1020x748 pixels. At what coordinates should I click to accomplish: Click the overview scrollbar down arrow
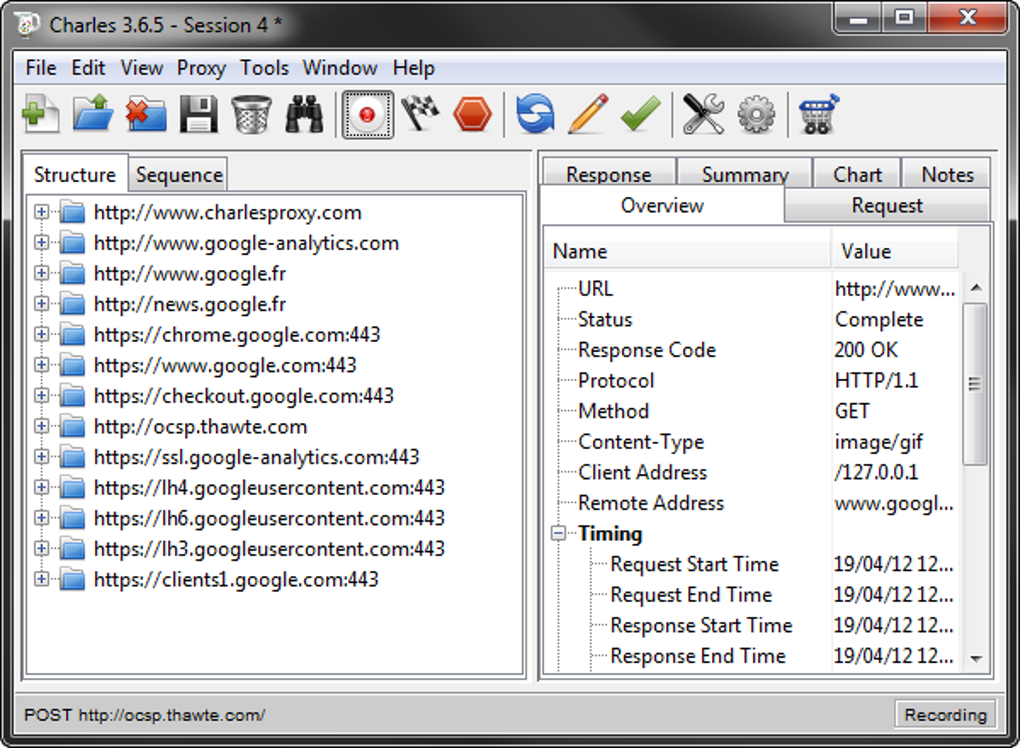click(975, 658)
